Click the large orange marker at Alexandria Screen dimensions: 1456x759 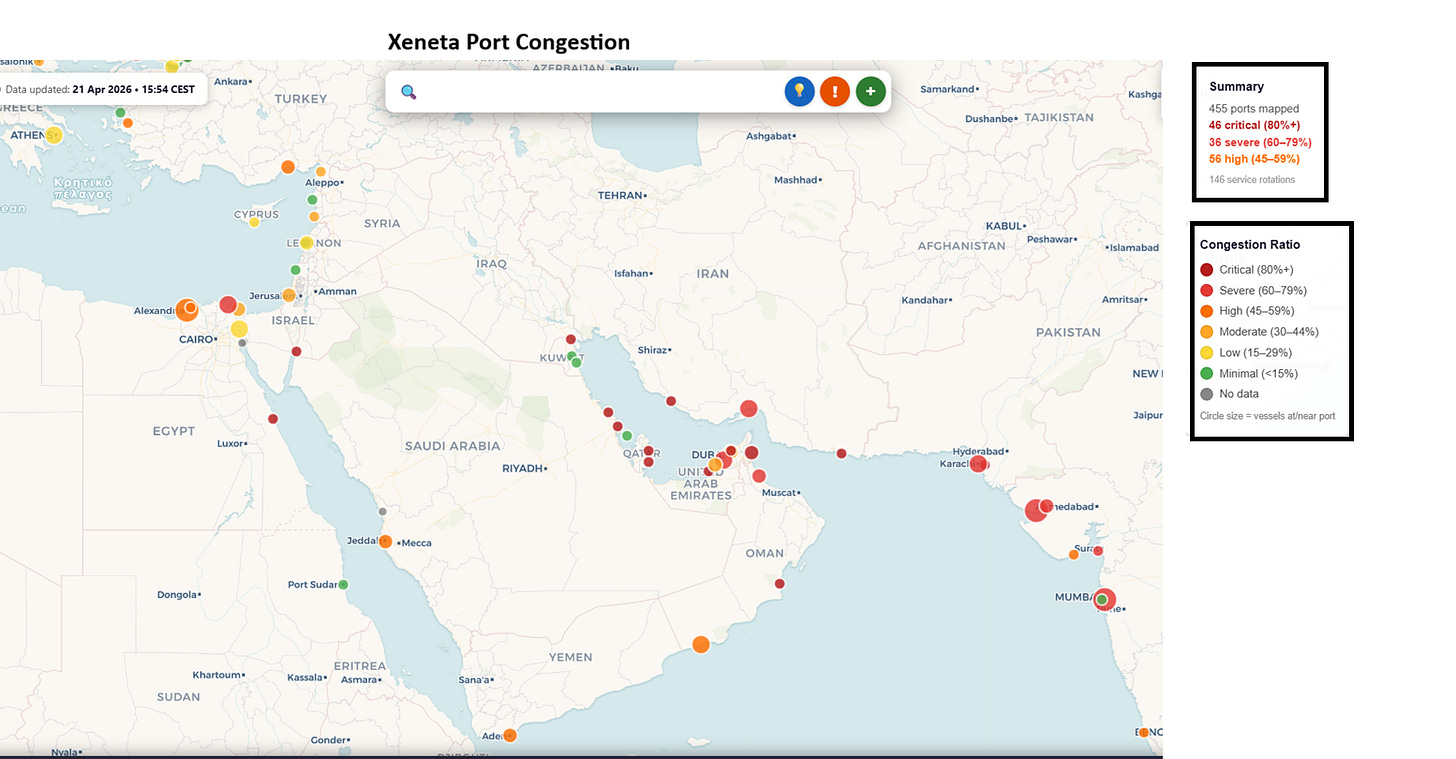187,309
